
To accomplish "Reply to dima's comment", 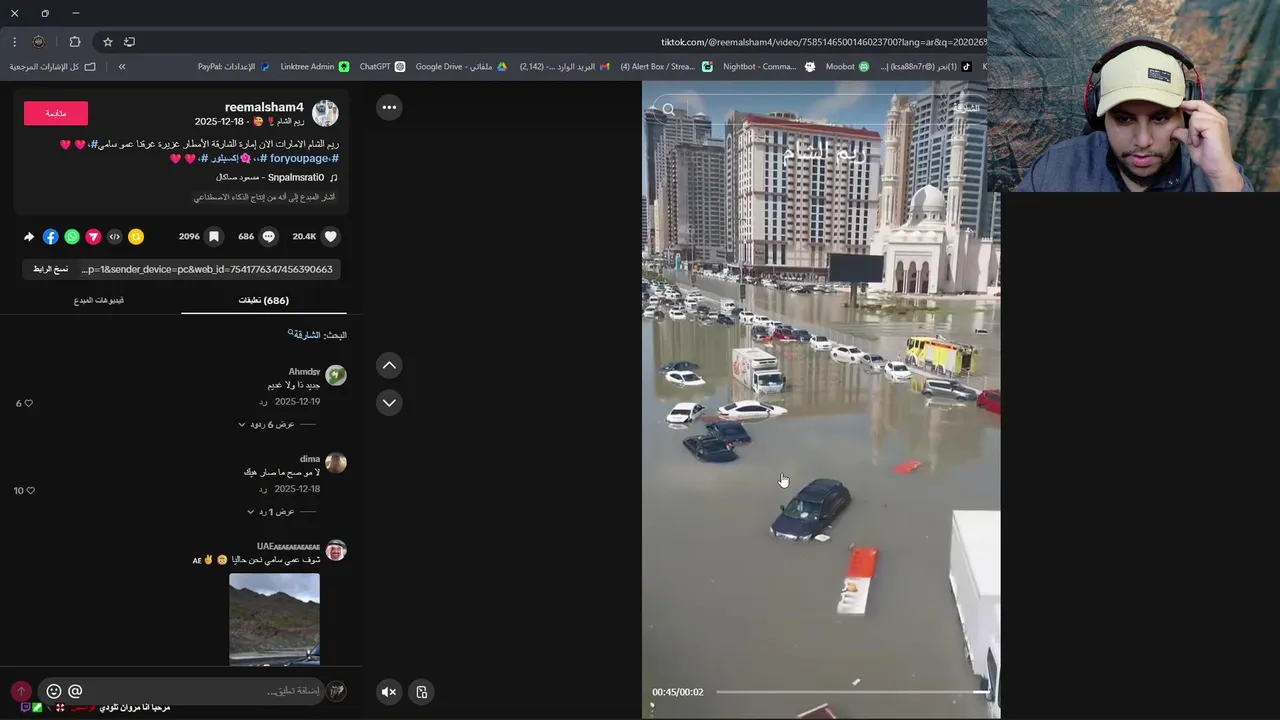I will click(x=263, y=489).
